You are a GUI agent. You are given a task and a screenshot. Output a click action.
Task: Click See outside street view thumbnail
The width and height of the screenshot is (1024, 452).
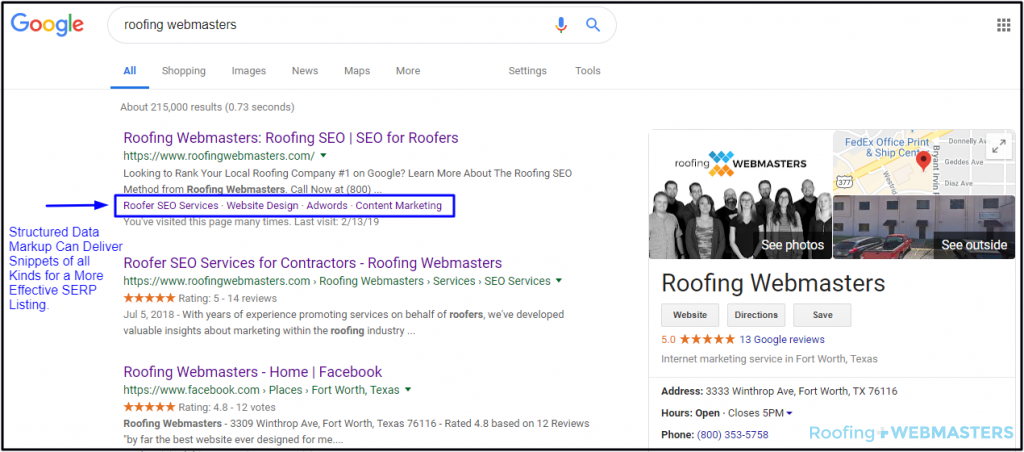pos(923,227)
